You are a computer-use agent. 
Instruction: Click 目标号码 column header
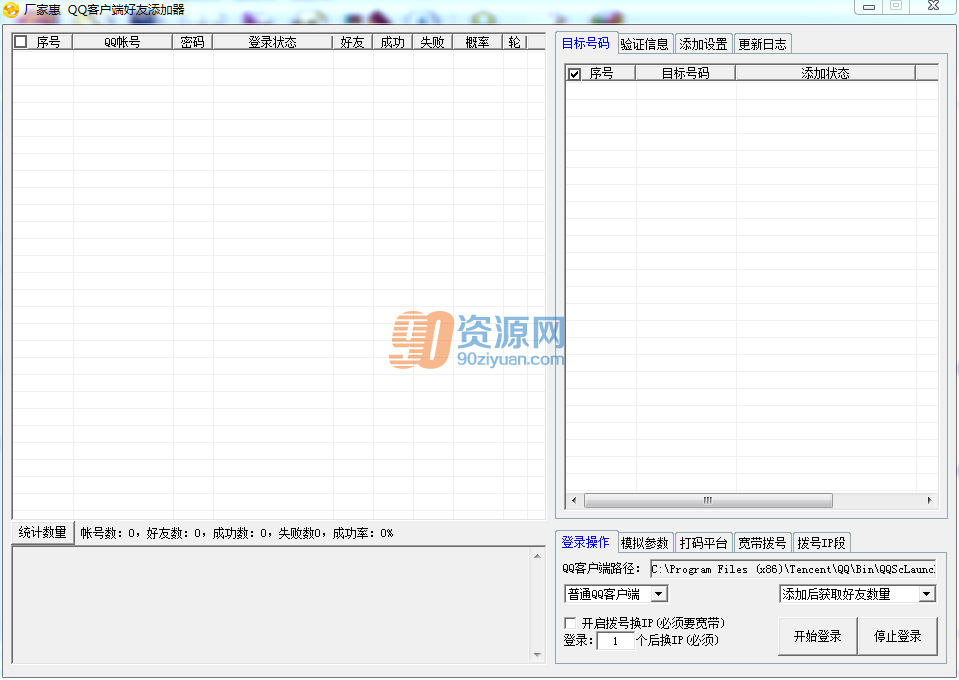click(x=686, y=73)
